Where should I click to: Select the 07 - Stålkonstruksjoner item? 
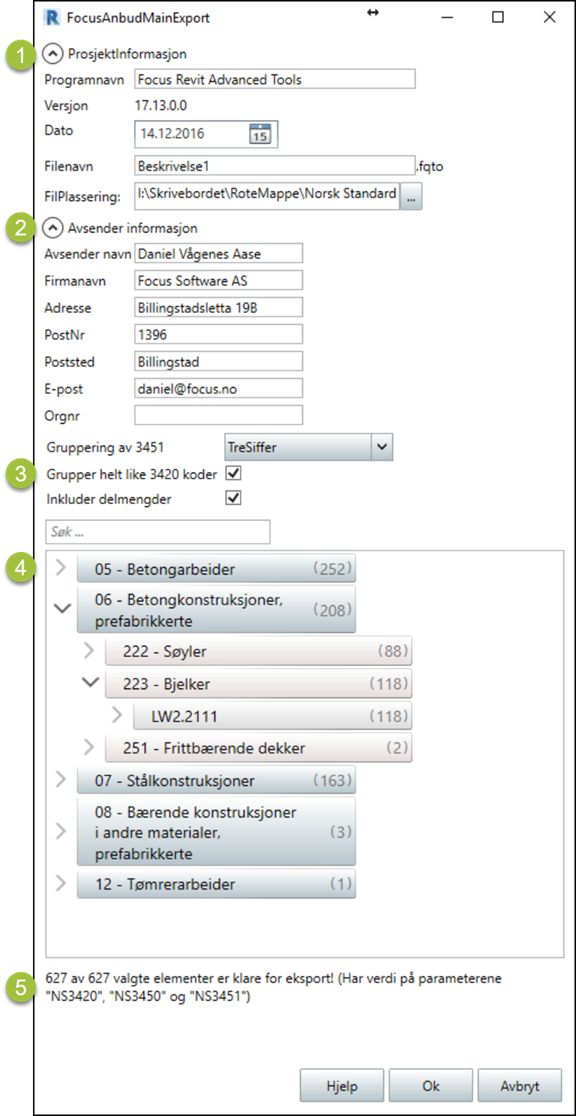tap(216, 781)
